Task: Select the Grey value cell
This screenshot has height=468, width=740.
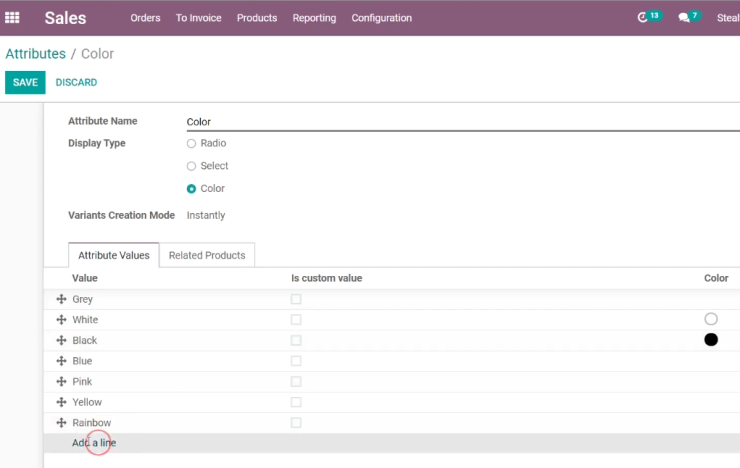Action: (x=83, y=300)
